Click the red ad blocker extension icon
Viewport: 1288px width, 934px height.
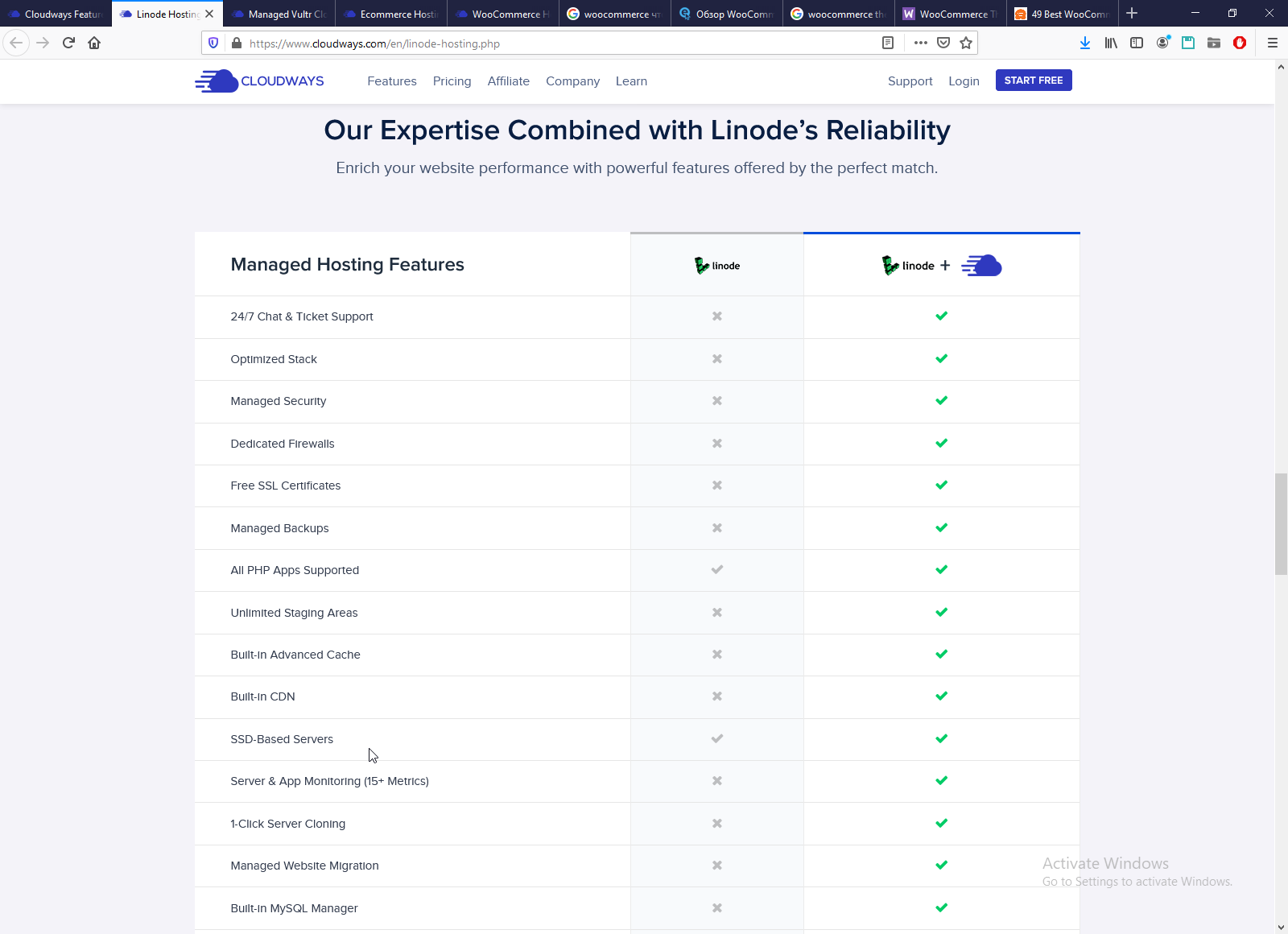[x=1240, y=43]
